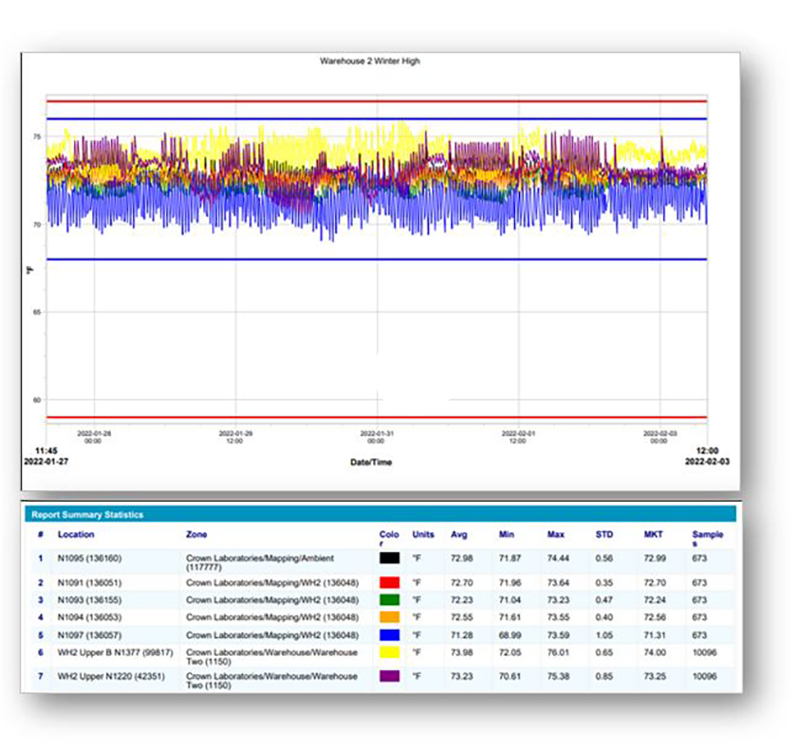The height and width of the screenshot is (748, 800).
Task: Click the blue color swatch for N1097
Action: (388, 637)
